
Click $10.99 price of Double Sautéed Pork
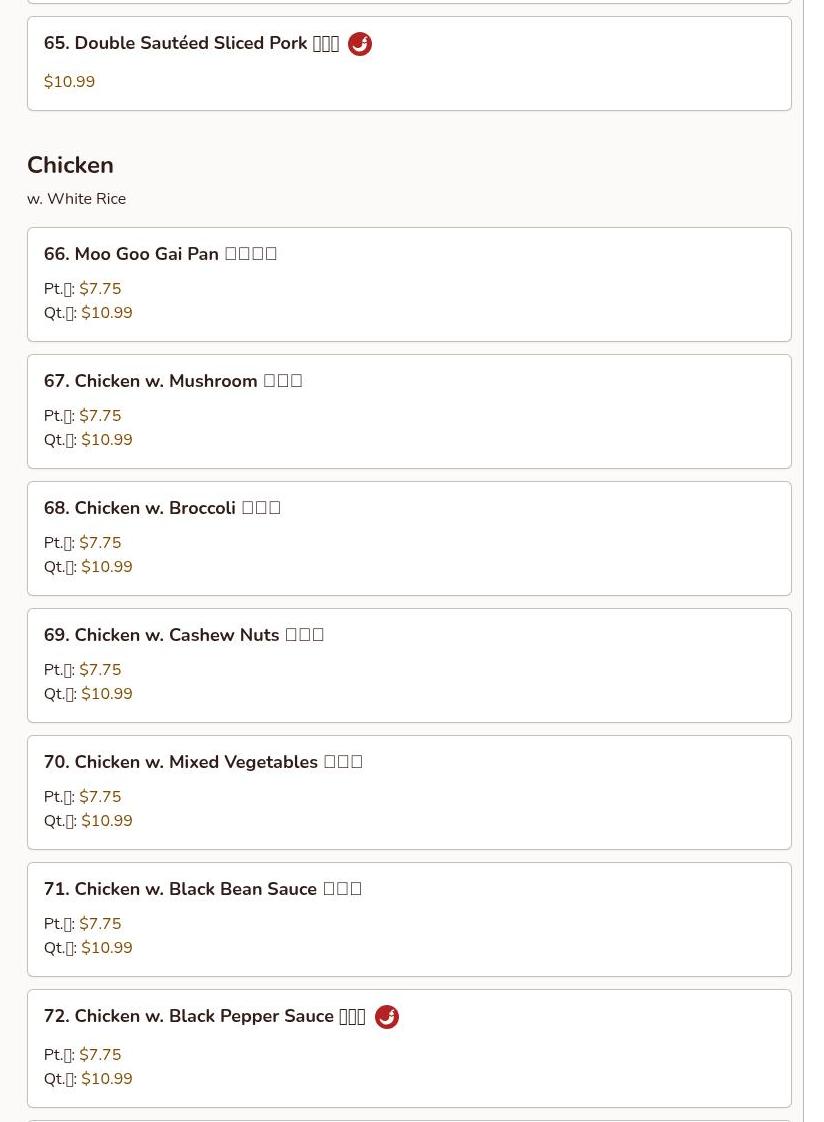(69, 82)
